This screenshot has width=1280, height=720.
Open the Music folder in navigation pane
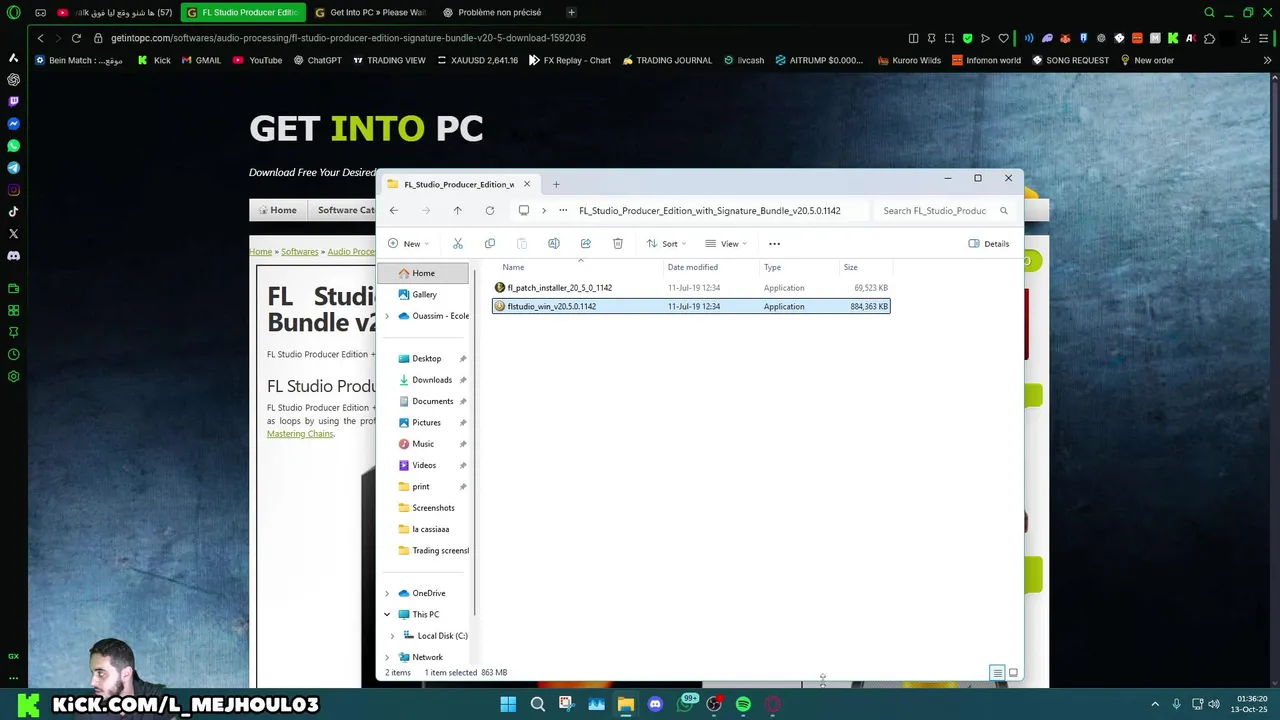pyautogui.click(x=423, y=444)
